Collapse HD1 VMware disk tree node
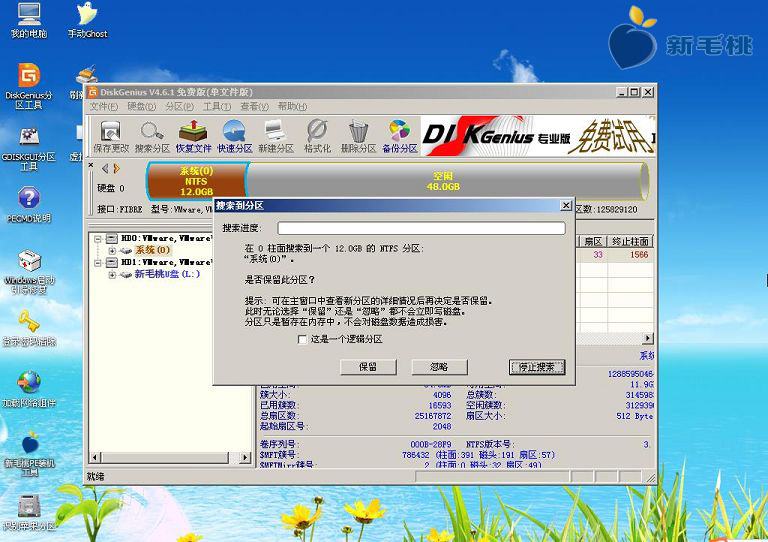The height and width of the screenshot is (542, 768). pyautogui.click(x=97, y=262)
